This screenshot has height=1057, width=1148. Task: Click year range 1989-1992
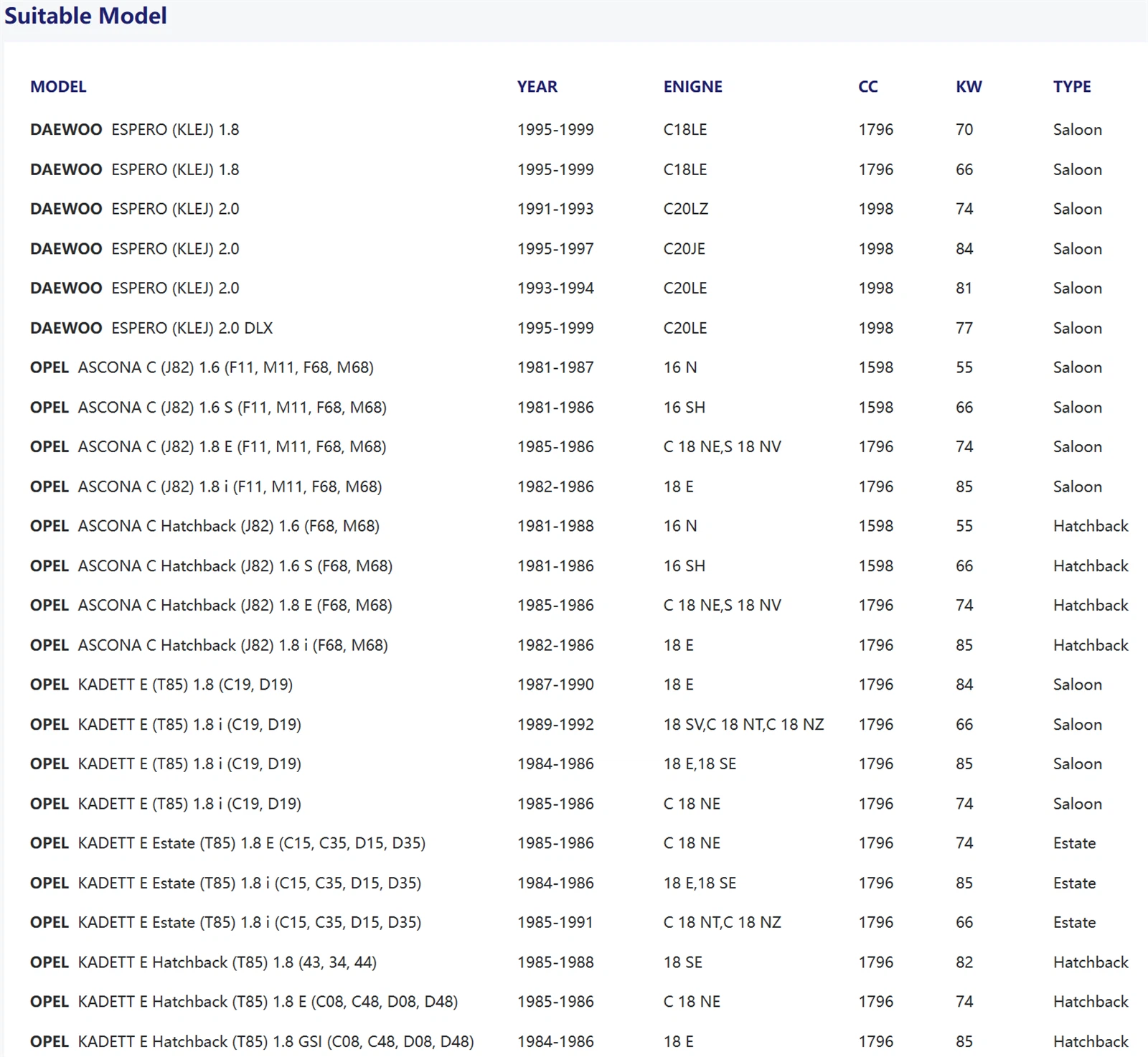click(x=555, y=725)
